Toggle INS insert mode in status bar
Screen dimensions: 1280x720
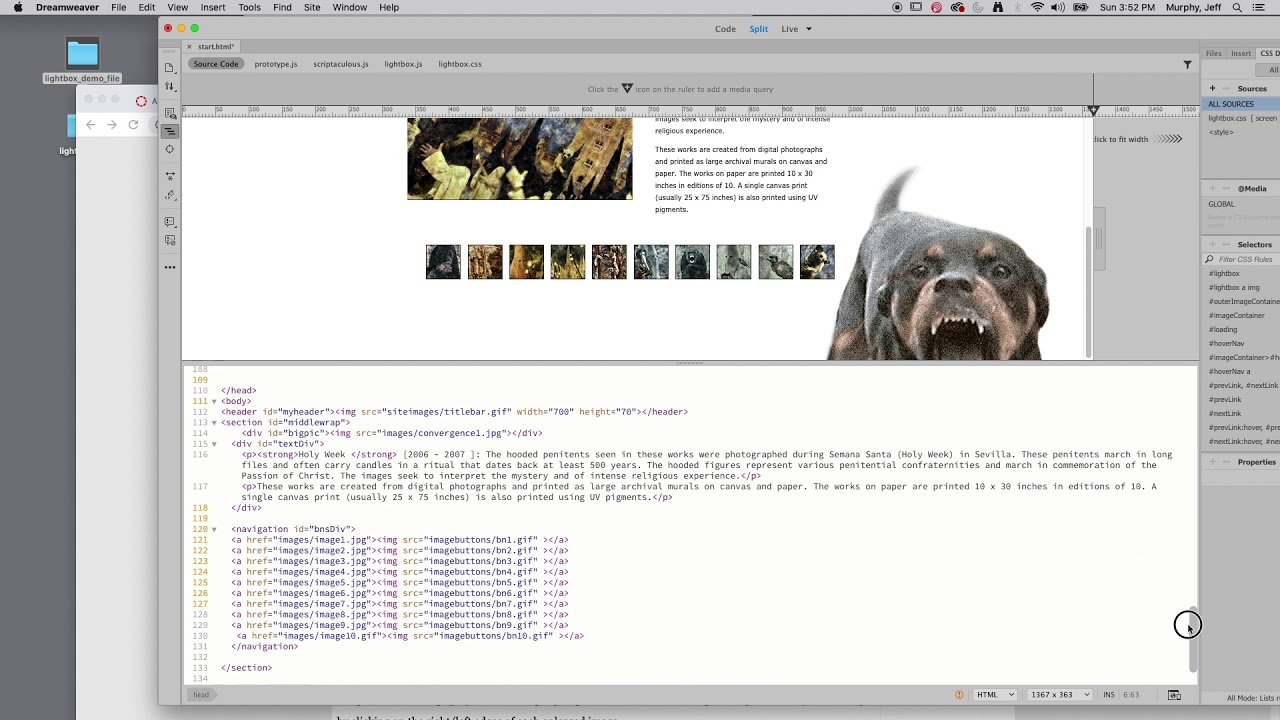pos(1109,694)
